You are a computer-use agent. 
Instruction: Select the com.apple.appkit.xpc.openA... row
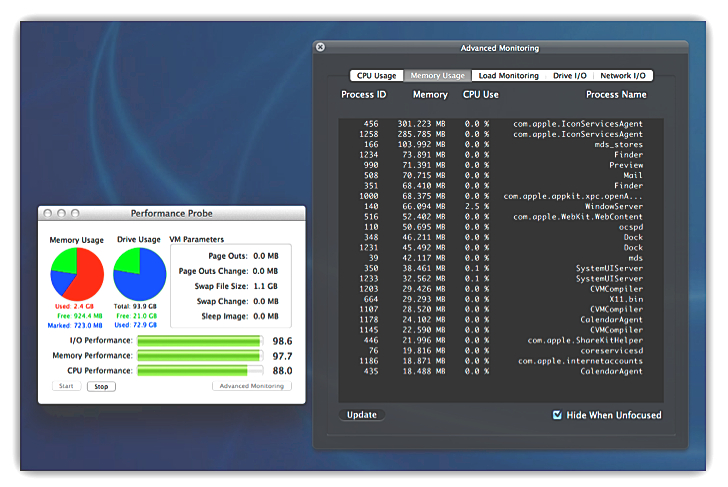(x=501, y=196)
